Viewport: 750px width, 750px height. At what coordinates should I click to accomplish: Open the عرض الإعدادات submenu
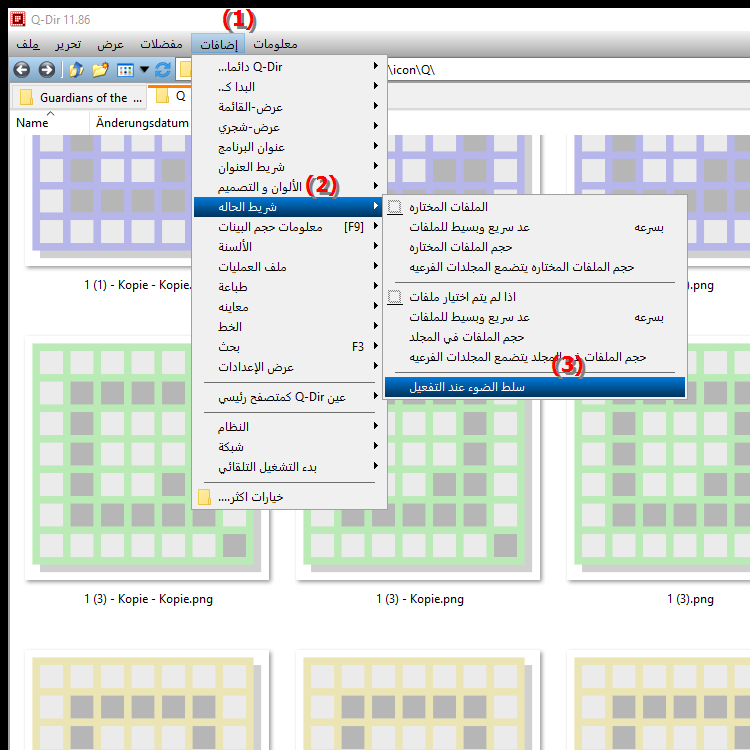pos(289,367)
